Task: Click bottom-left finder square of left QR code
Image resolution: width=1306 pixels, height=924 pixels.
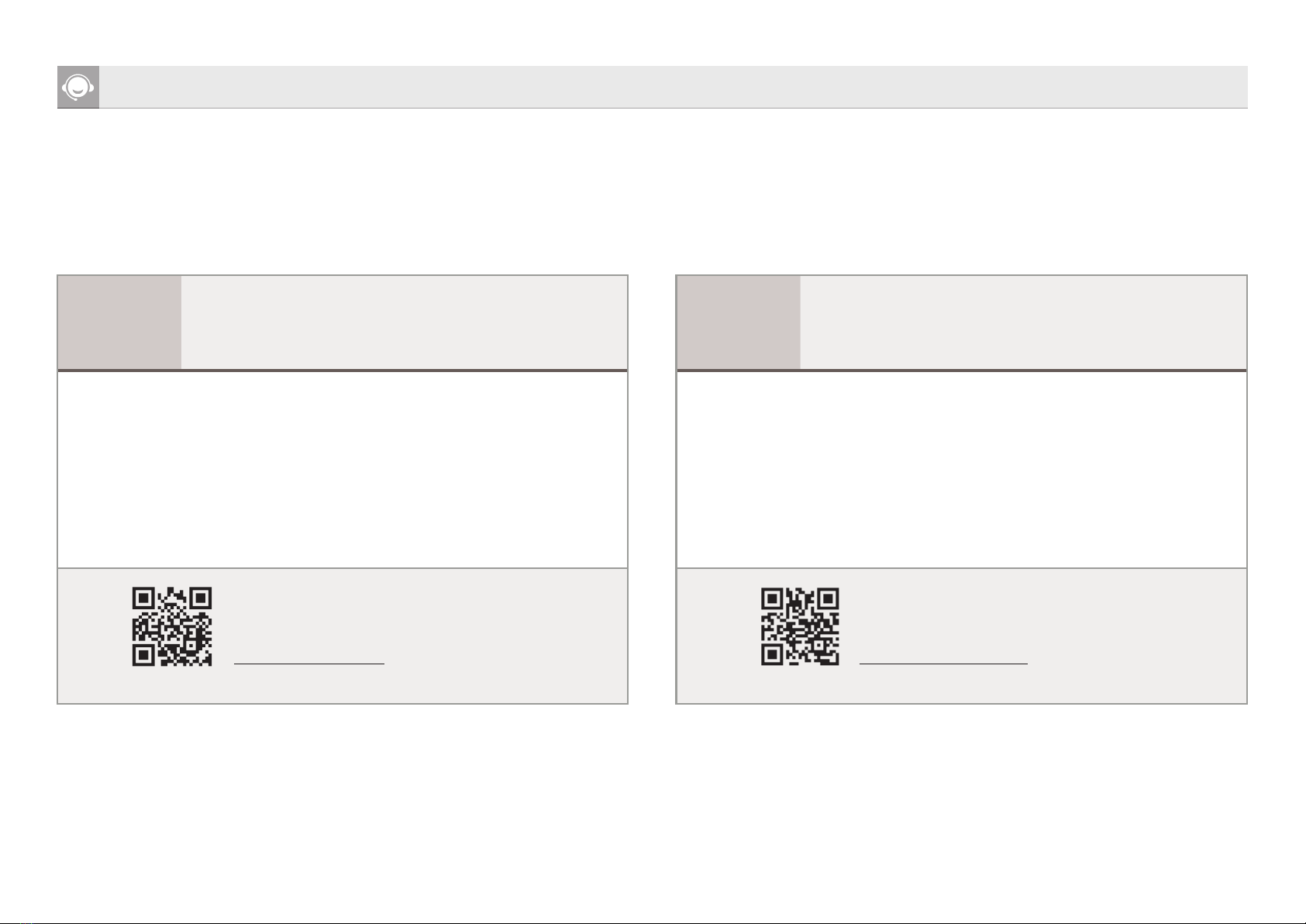Action: 143,655
